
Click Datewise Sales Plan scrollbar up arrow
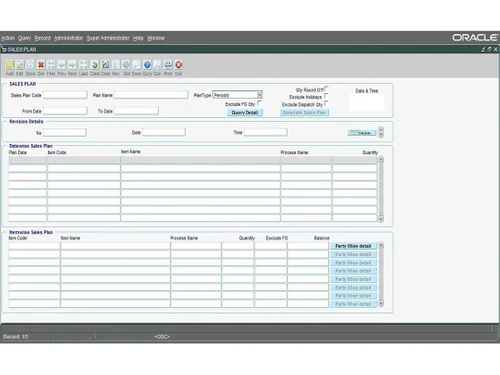[381, 159]
